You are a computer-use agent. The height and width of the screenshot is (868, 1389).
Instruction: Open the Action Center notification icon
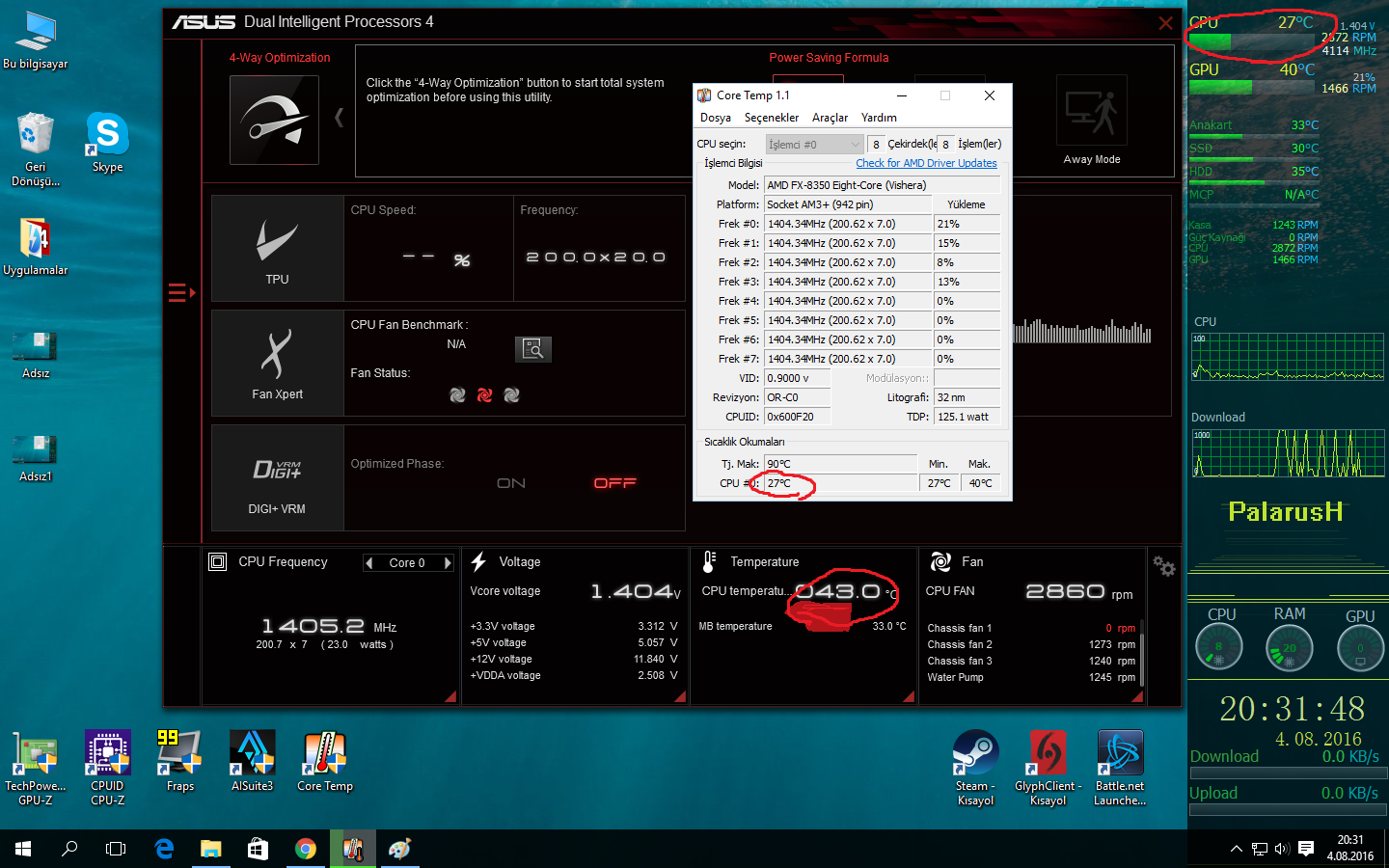pos(1306,849)
